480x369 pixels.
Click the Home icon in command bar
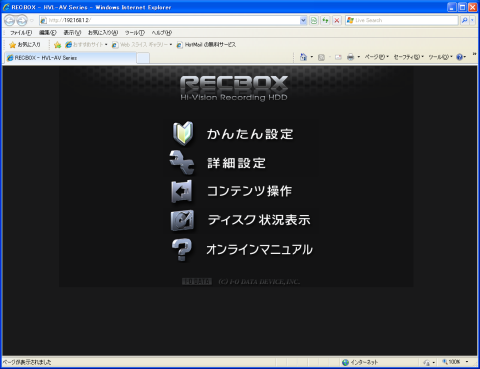[x=303, y=57]
